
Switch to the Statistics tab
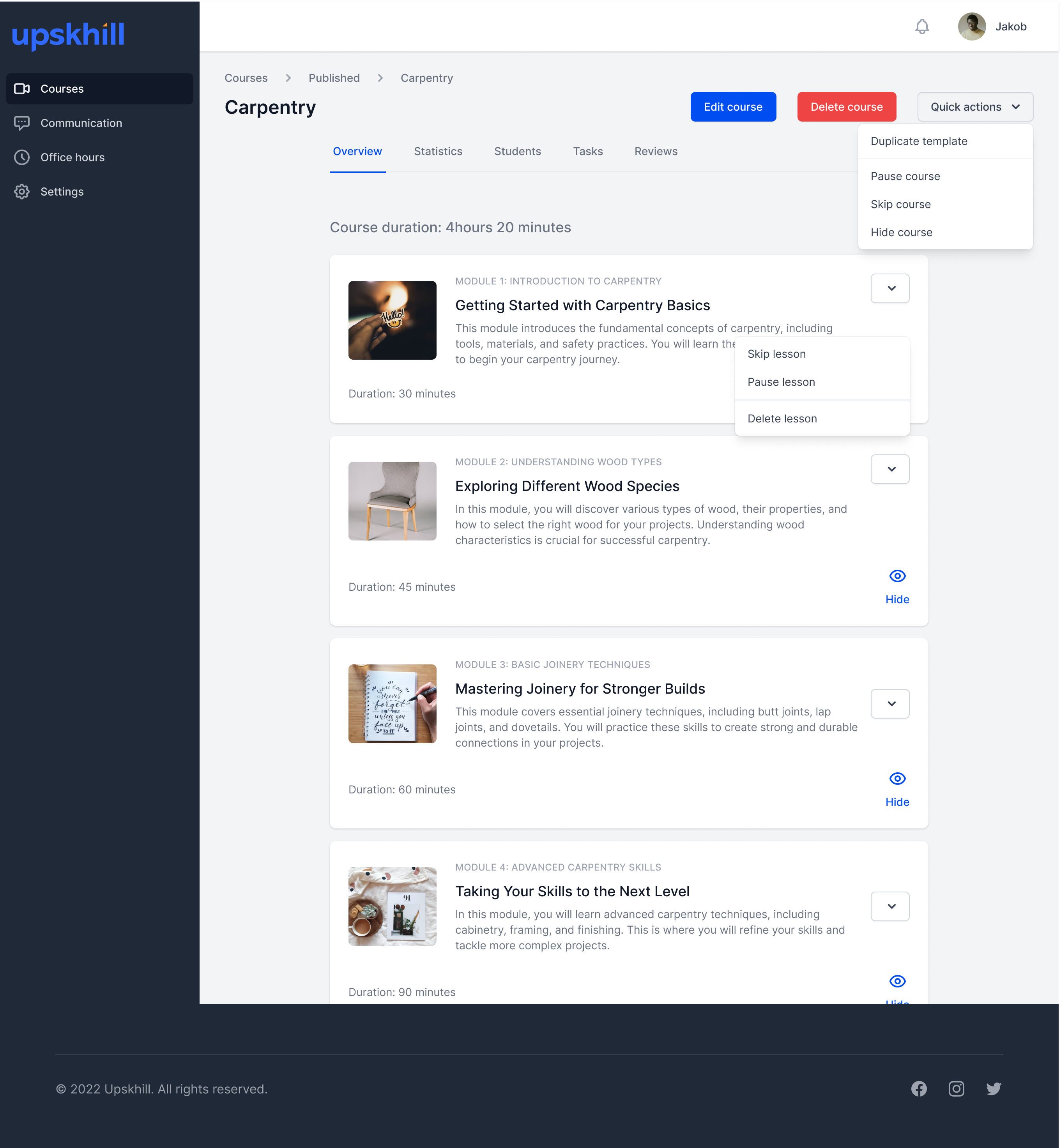(x=437, y=152)
